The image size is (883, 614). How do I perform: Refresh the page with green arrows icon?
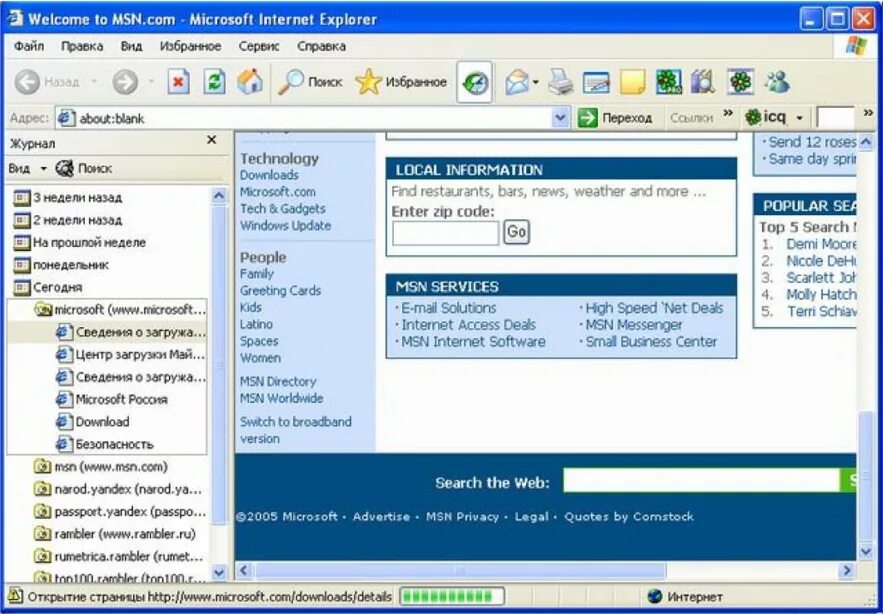(214, 82)
